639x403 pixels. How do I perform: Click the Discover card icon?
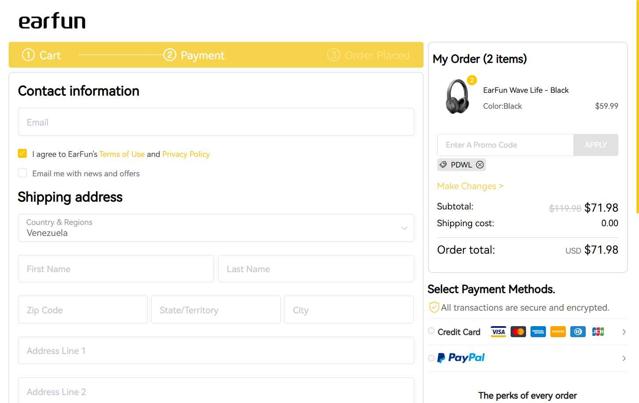[558, 332]
